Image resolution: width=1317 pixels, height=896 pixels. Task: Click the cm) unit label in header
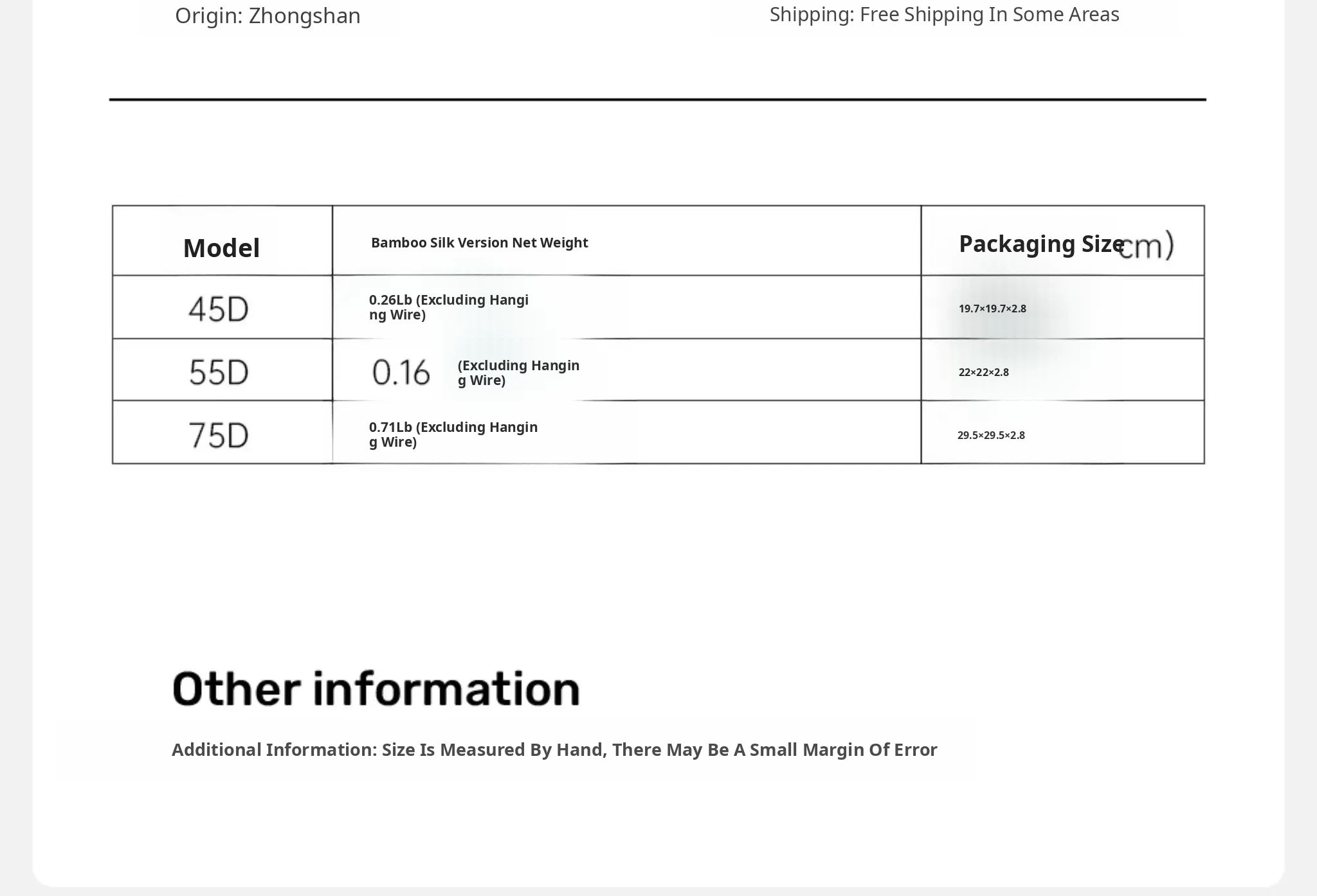pos(1146,246)
